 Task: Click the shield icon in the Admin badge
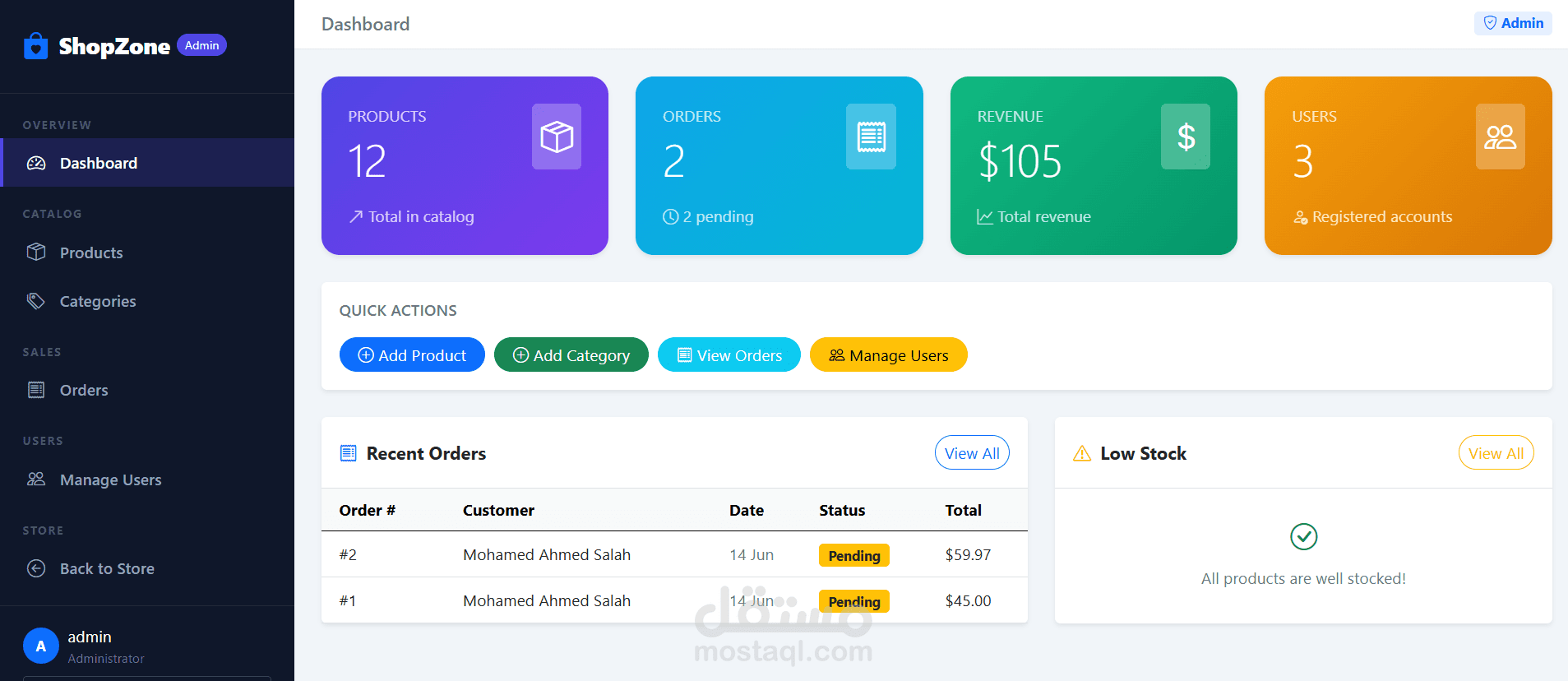click(x=1490, y=23)
